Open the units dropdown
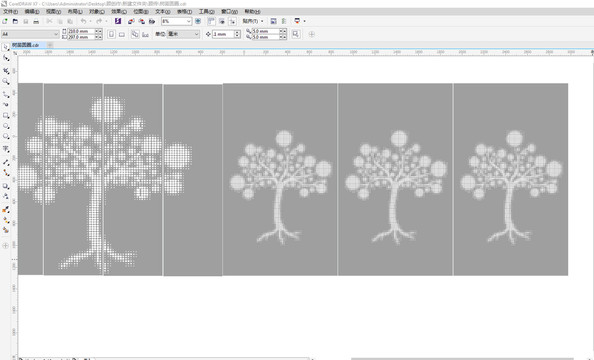594x360 pixels. [x=183, y=34]
